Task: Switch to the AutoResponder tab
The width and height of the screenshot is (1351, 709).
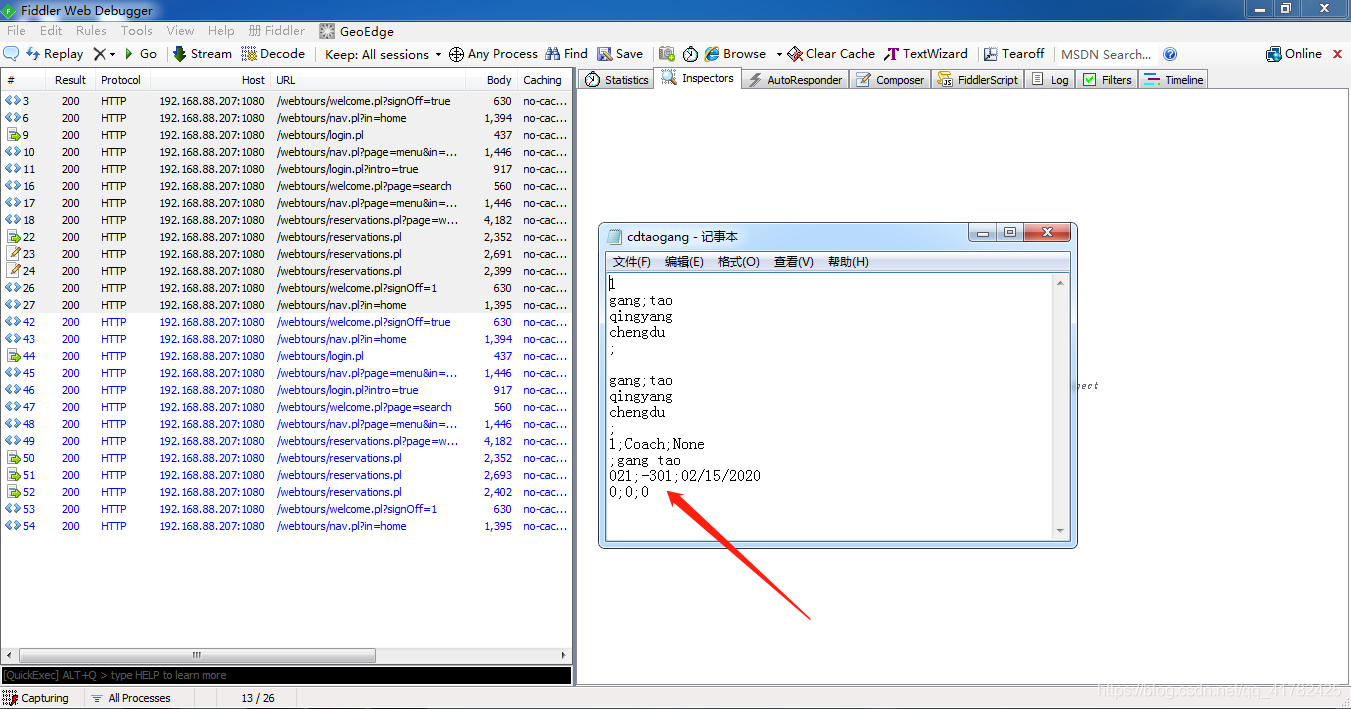Action: point(796,79)
